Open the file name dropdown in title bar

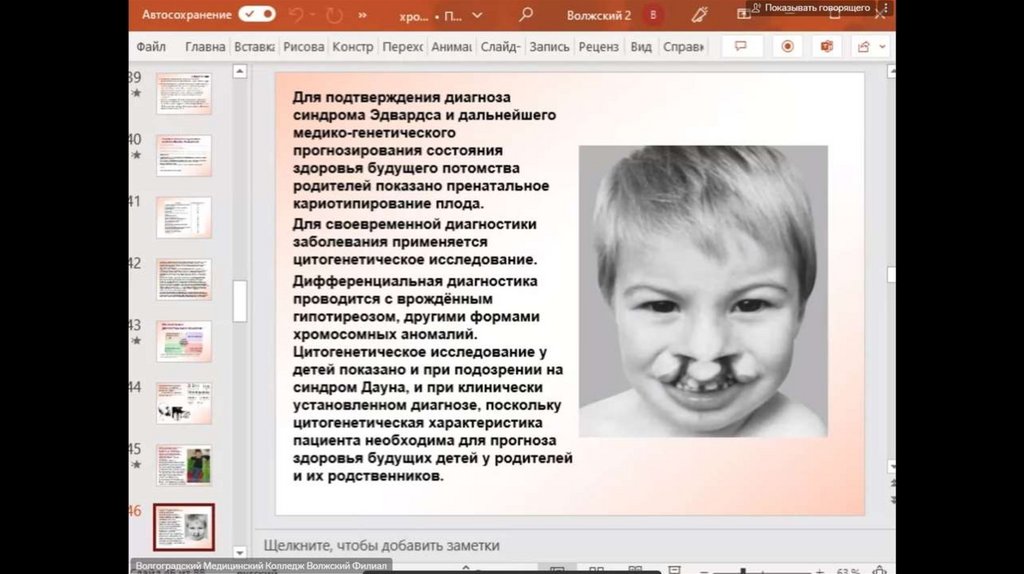tap(476, 15)
